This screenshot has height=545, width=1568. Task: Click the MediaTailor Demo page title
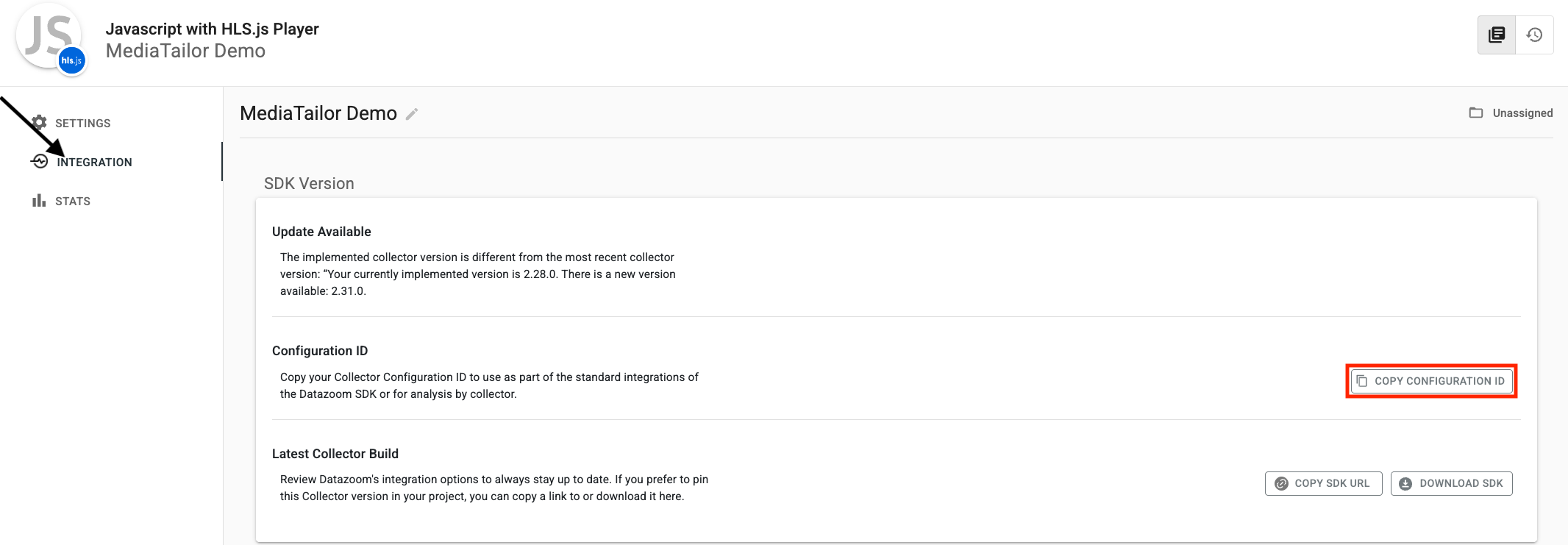(318, 113)
